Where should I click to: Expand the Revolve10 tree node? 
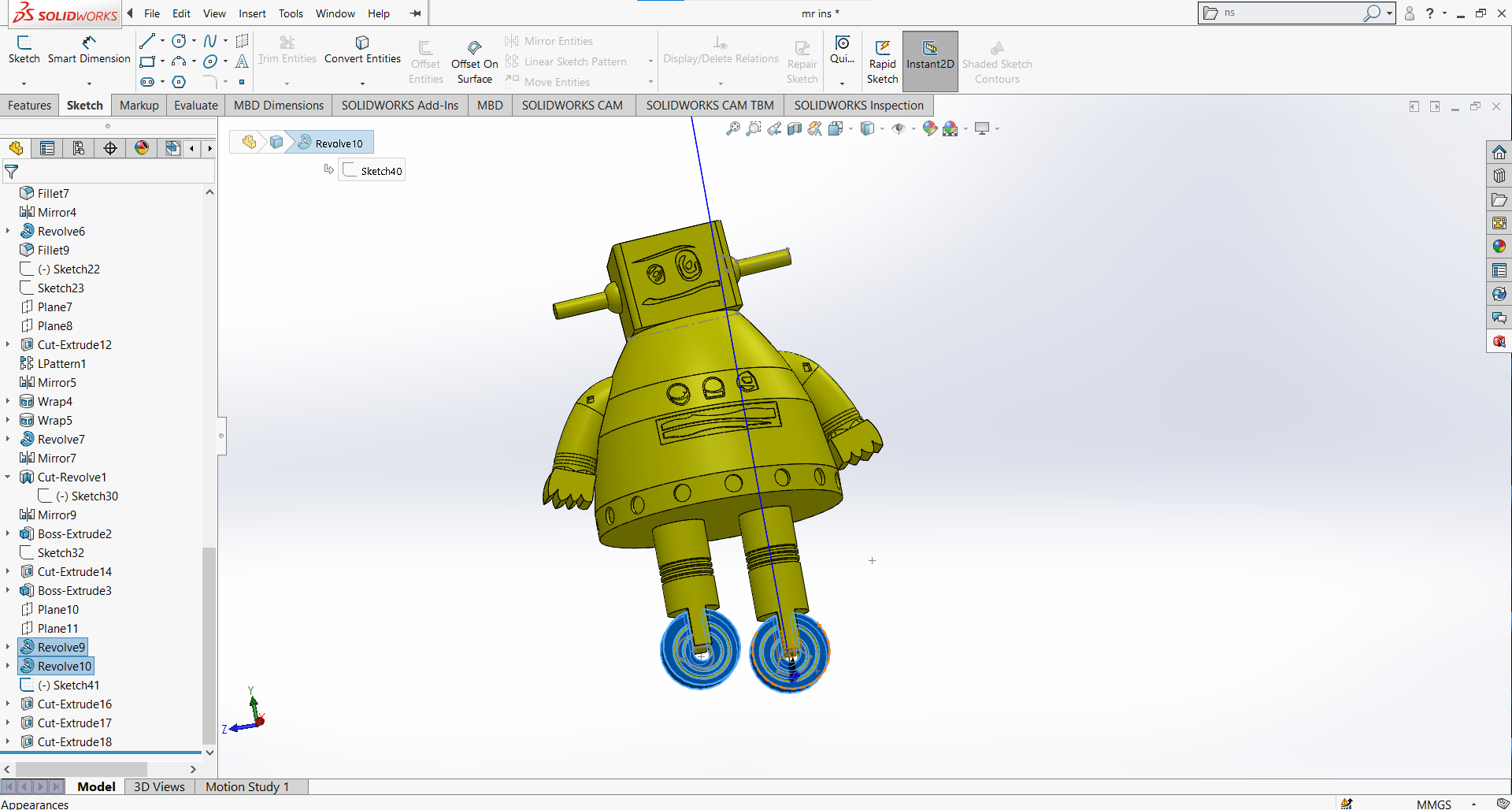(8, 666)
